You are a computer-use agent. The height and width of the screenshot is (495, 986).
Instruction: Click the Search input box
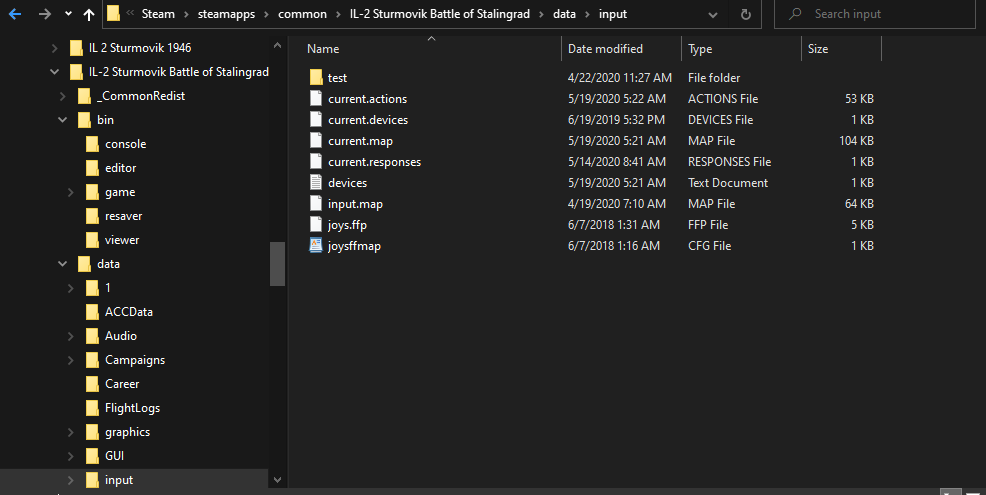(875, 14)
